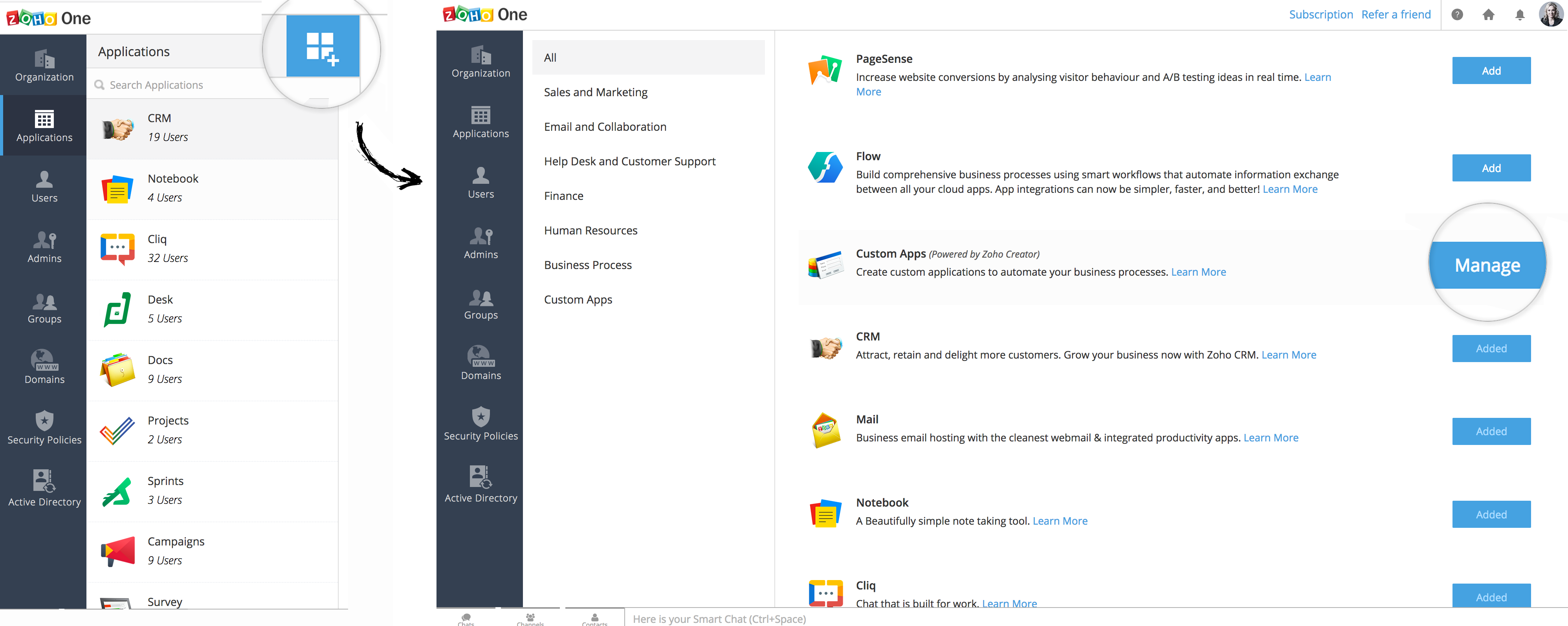This screenshot has height=626, width=1568.
Task: Choose Custom Apps category filter
Action: (x=578, y=300)
